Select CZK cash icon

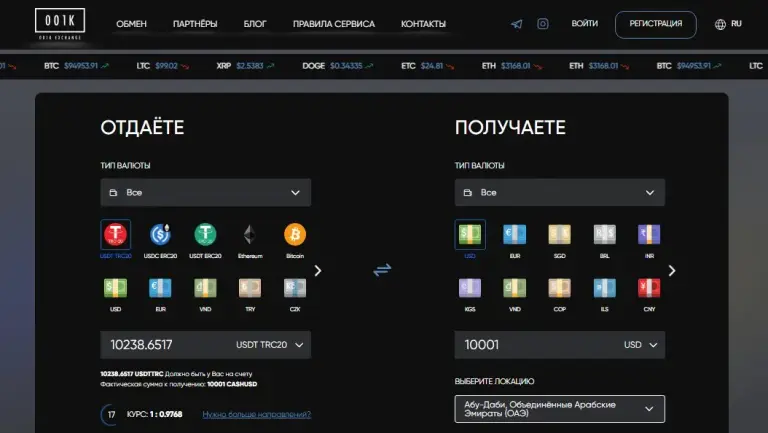pos(295,288)
